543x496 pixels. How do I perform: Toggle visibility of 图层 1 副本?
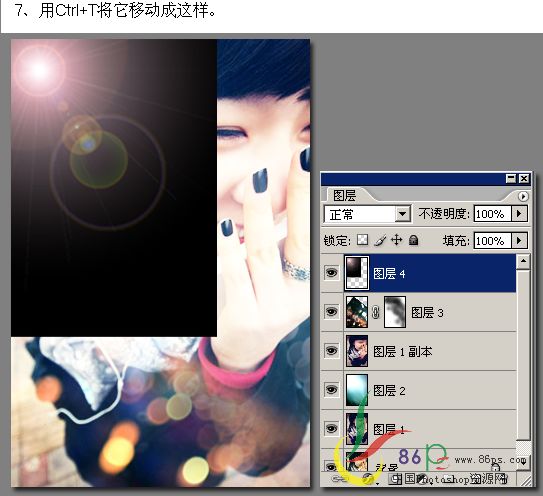[331, 351]
